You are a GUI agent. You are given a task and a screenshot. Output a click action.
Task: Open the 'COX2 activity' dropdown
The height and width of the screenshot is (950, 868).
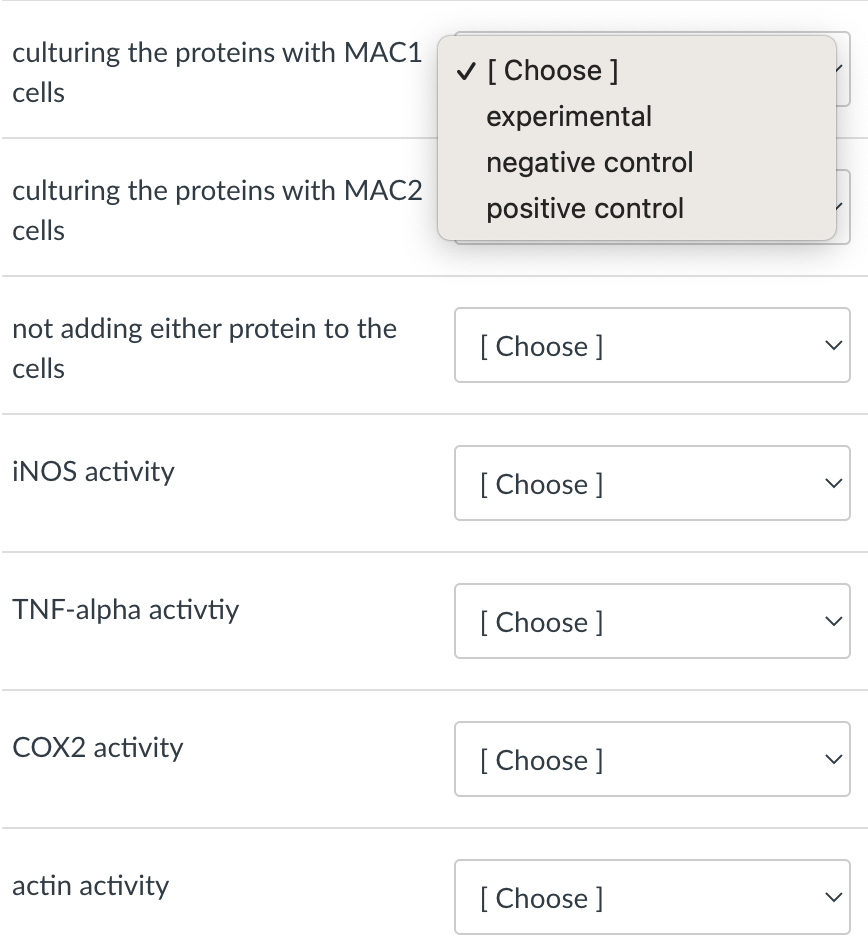[x=652, y=759]
